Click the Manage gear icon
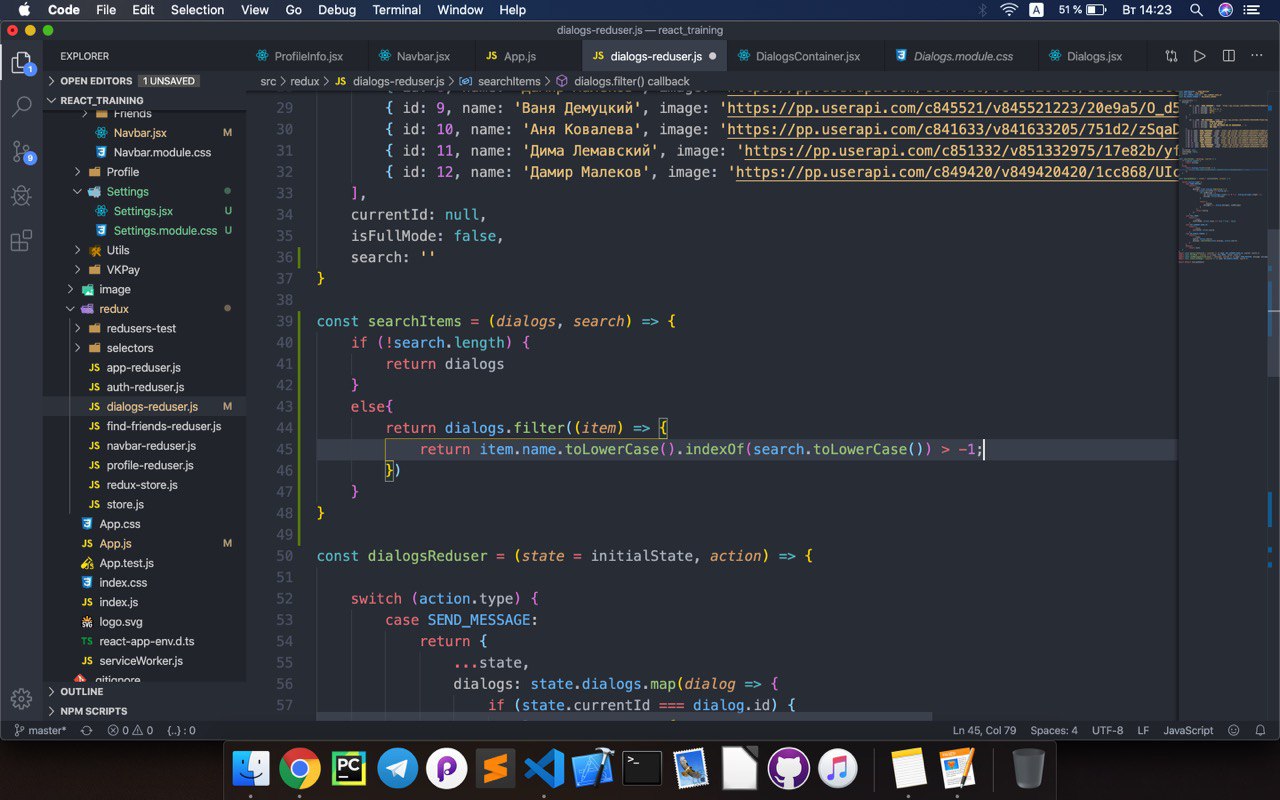The image size is (1280, 800). [21, 698]
